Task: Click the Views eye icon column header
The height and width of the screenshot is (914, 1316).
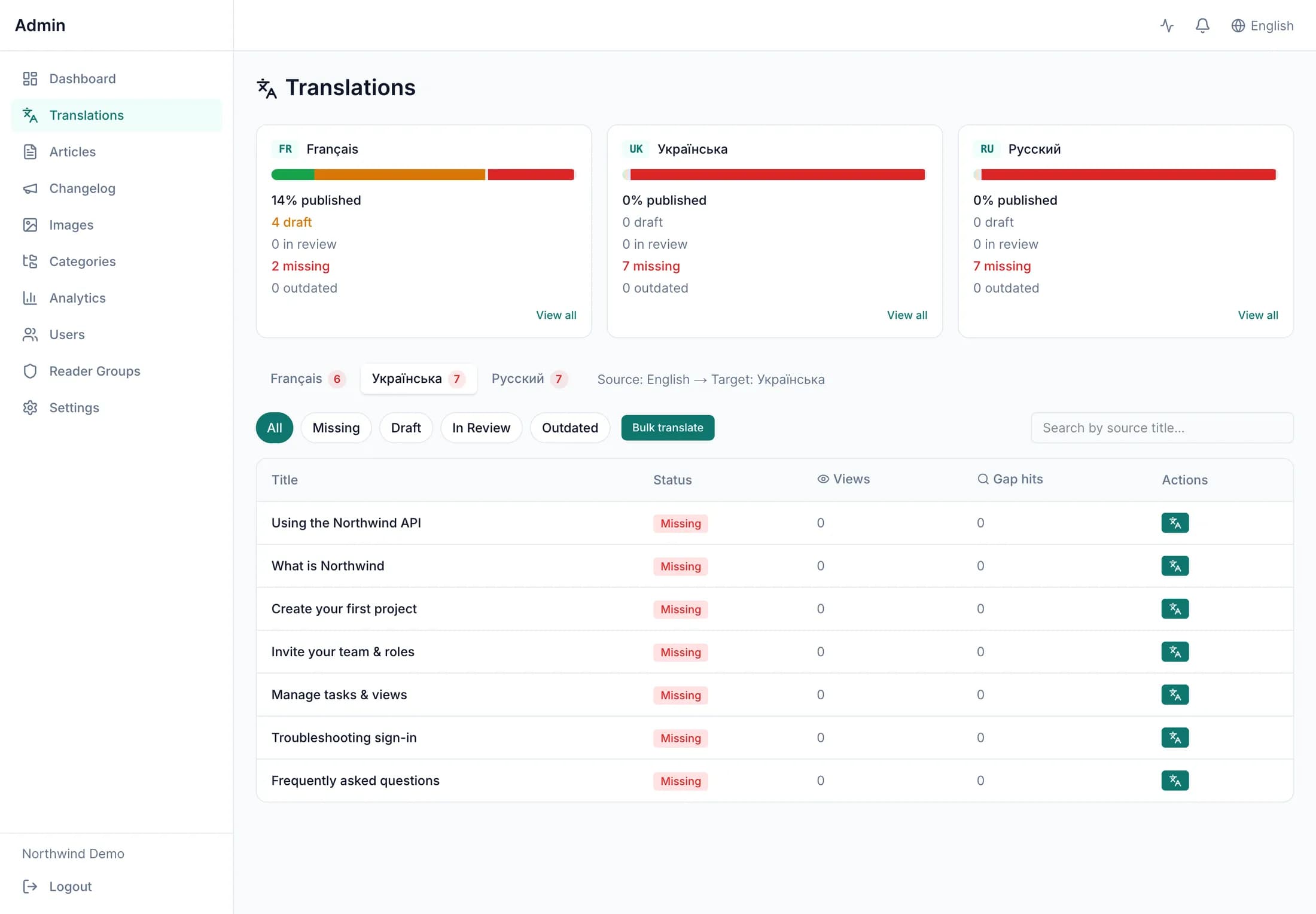Action: [x=823, y=479]
